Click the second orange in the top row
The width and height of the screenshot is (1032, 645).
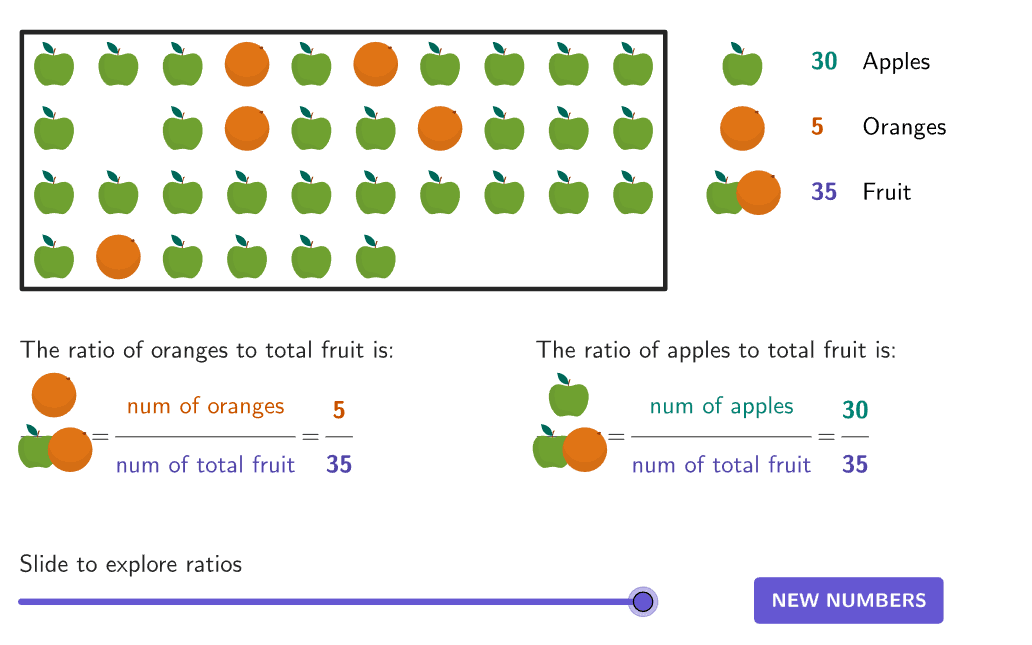pyautogui.click(x=376, y=64)
